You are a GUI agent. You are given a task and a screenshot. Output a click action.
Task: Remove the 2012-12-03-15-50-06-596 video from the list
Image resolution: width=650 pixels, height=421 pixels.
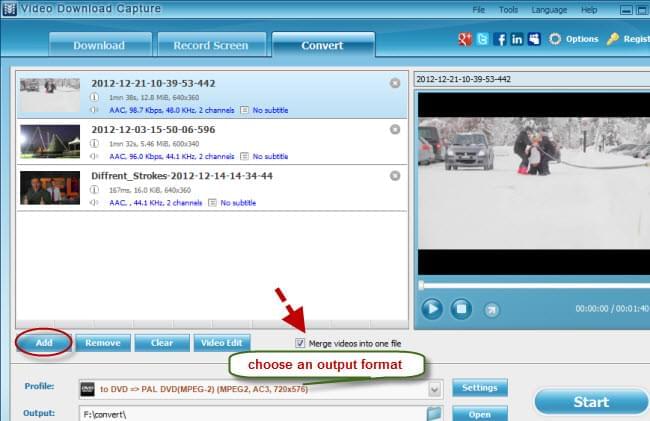click(x=395, y=130)
